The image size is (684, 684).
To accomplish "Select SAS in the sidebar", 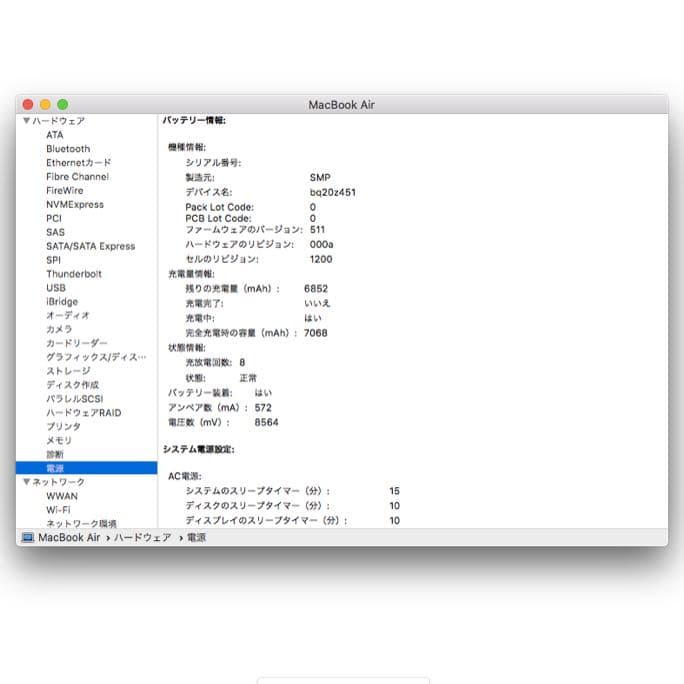I will 55,233.
